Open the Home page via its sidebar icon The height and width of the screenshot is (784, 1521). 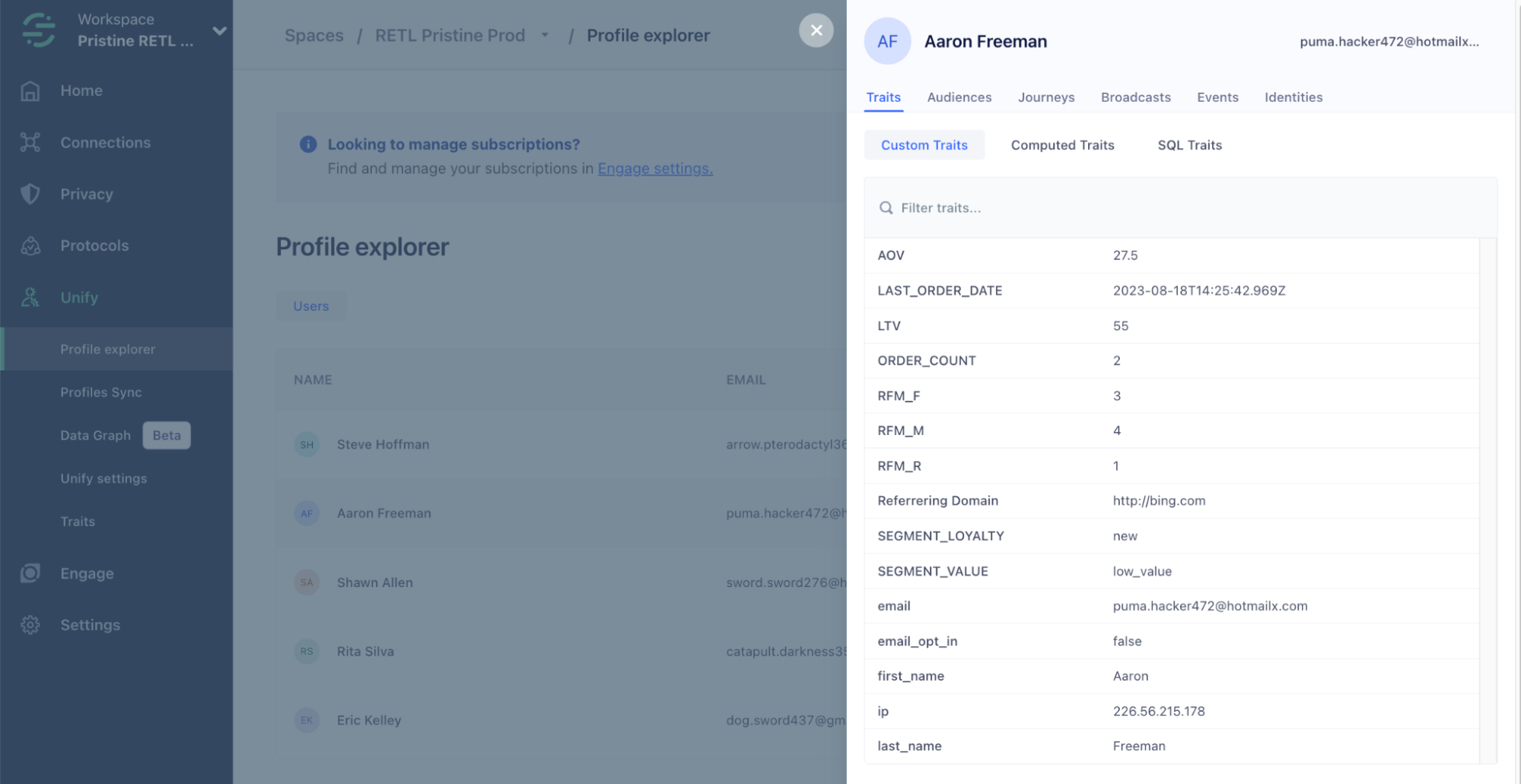[30, 90]
